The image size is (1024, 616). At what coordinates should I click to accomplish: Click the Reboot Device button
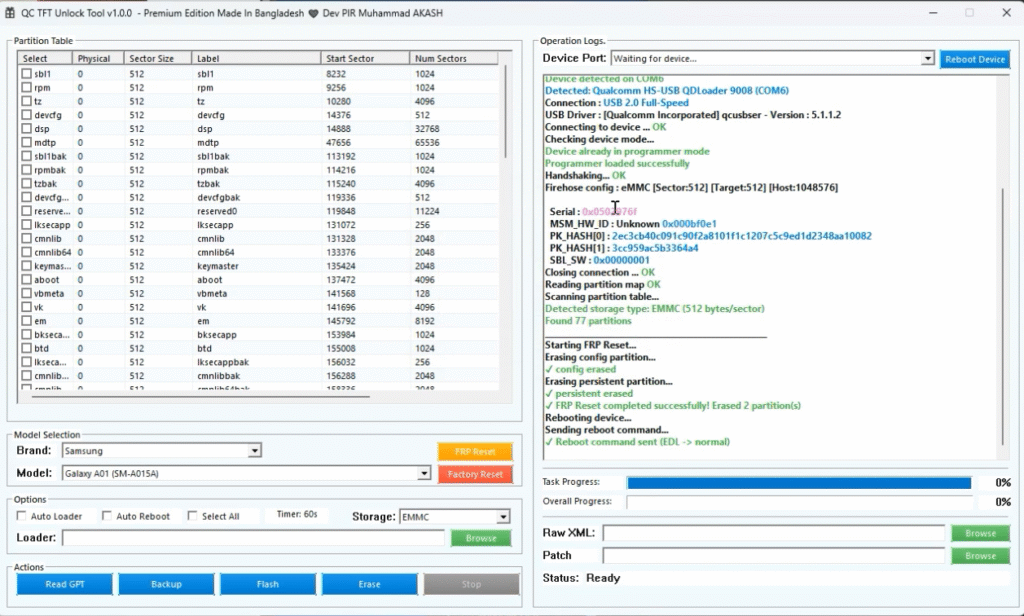pyautogui.click(x=975, y=59)
